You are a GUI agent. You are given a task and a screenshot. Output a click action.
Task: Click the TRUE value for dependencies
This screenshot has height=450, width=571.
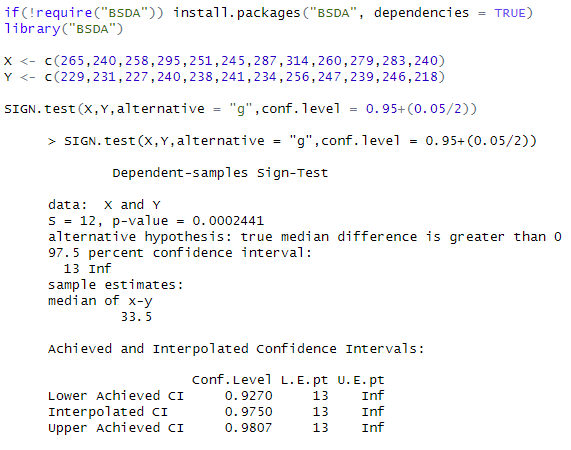coord(510,13)
